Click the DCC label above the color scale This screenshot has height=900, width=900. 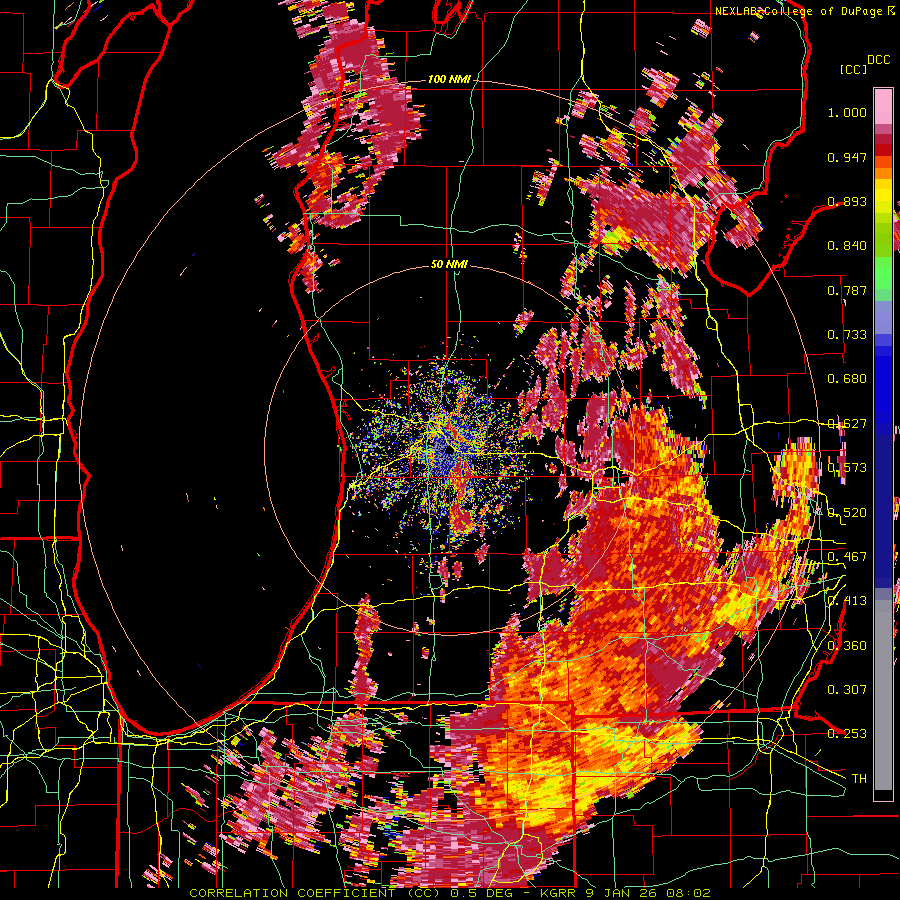pyautogui.click(x=878, y=60)
